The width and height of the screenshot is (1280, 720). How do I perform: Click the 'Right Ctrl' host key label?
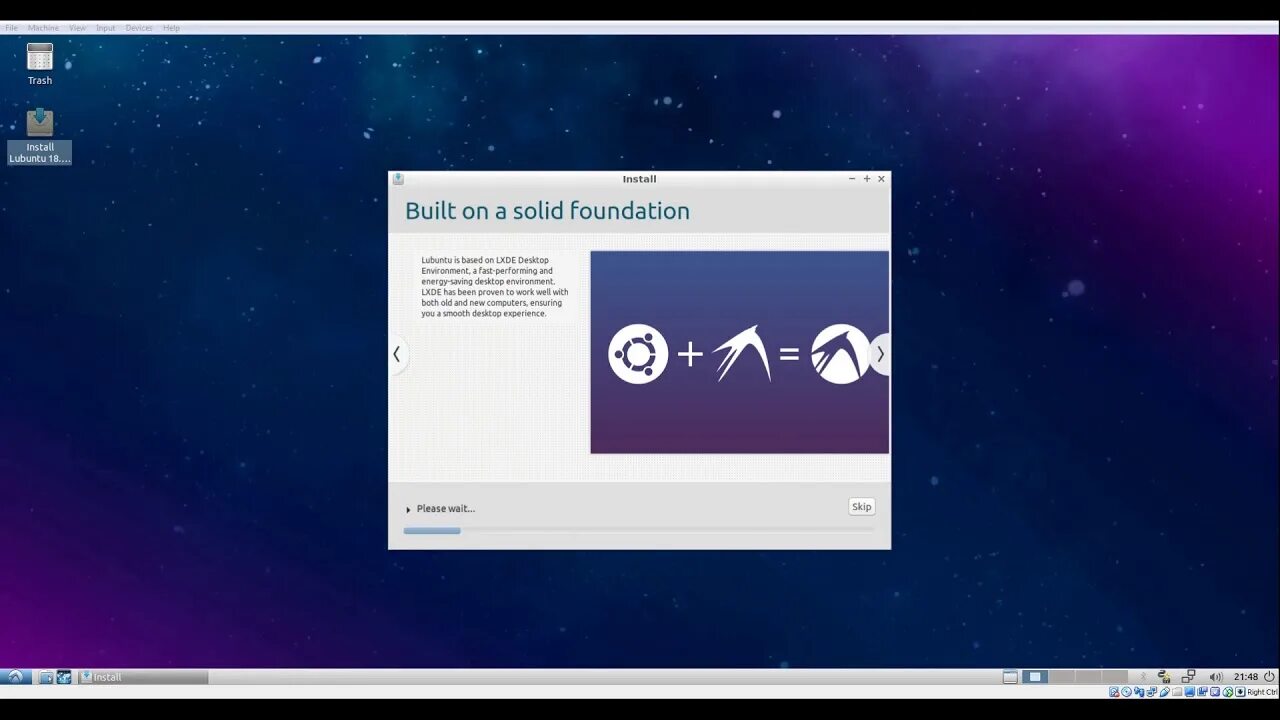[1262, 692]
